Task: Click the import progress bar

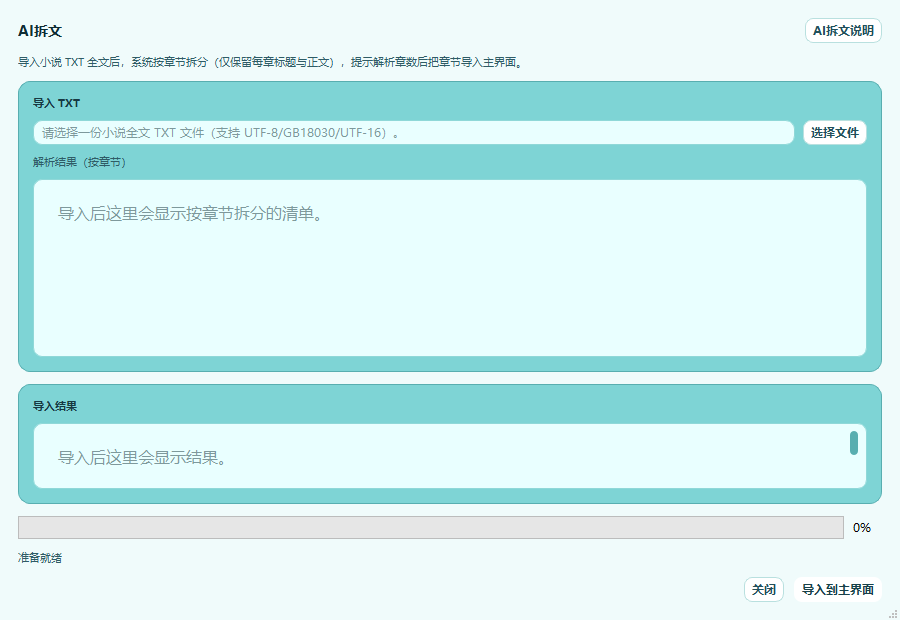Action: click(x=431, y=528)
